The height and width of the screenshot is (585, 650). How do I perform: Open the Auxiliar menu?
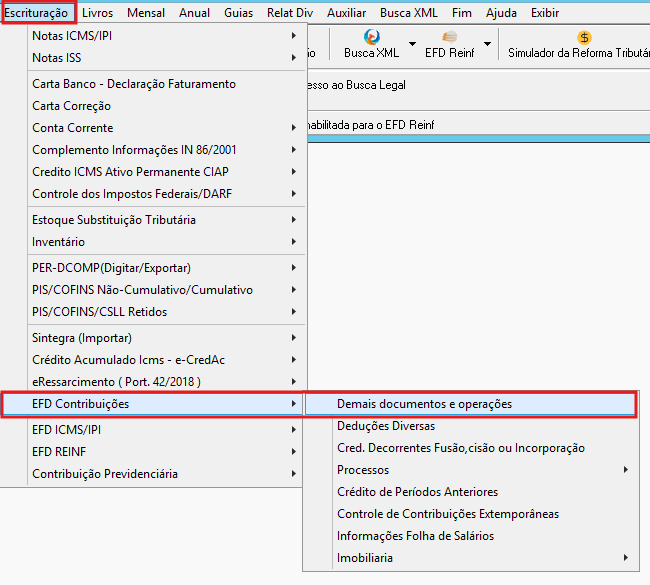pyautogui.click(x=346, y=13)
